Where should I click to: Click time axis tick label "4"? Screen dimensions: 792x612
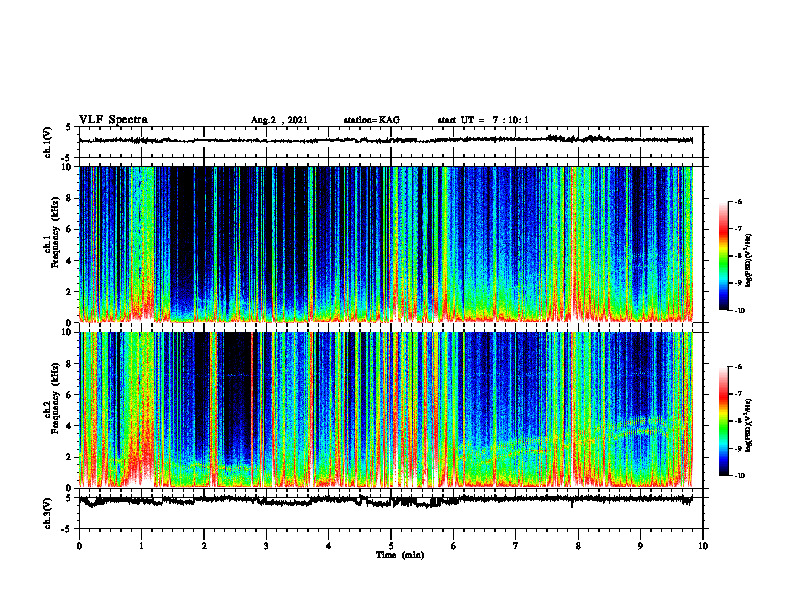point(329,546)
